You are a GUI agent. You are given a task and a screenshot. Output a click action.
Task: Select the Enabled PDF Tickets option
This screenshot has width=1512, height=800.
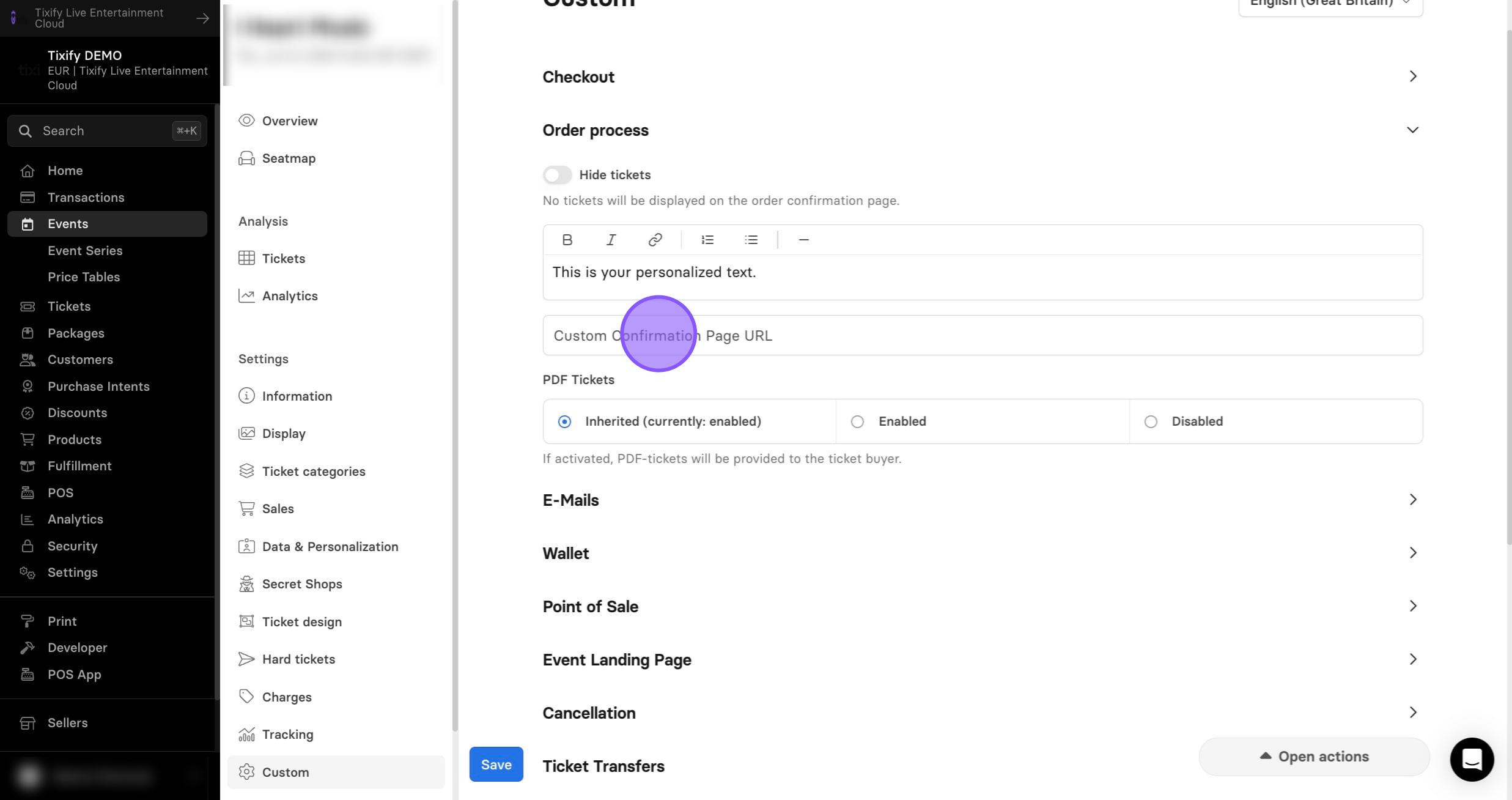tap(983, 421)
